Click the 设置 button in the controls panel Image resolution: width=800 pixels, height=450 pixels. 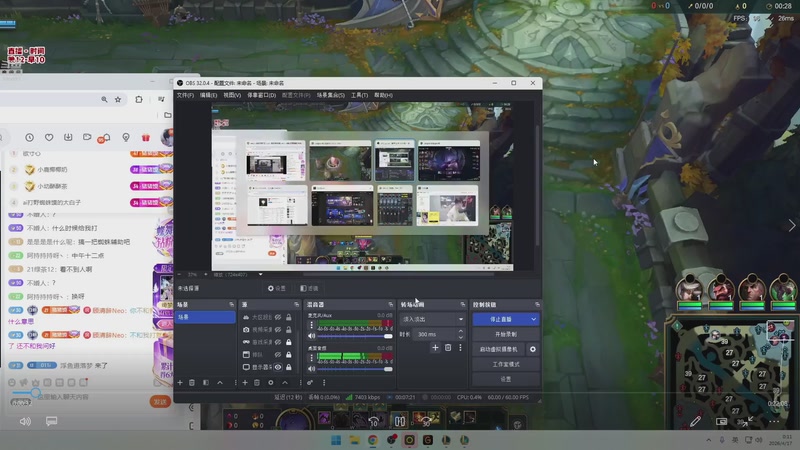point(506,379)
